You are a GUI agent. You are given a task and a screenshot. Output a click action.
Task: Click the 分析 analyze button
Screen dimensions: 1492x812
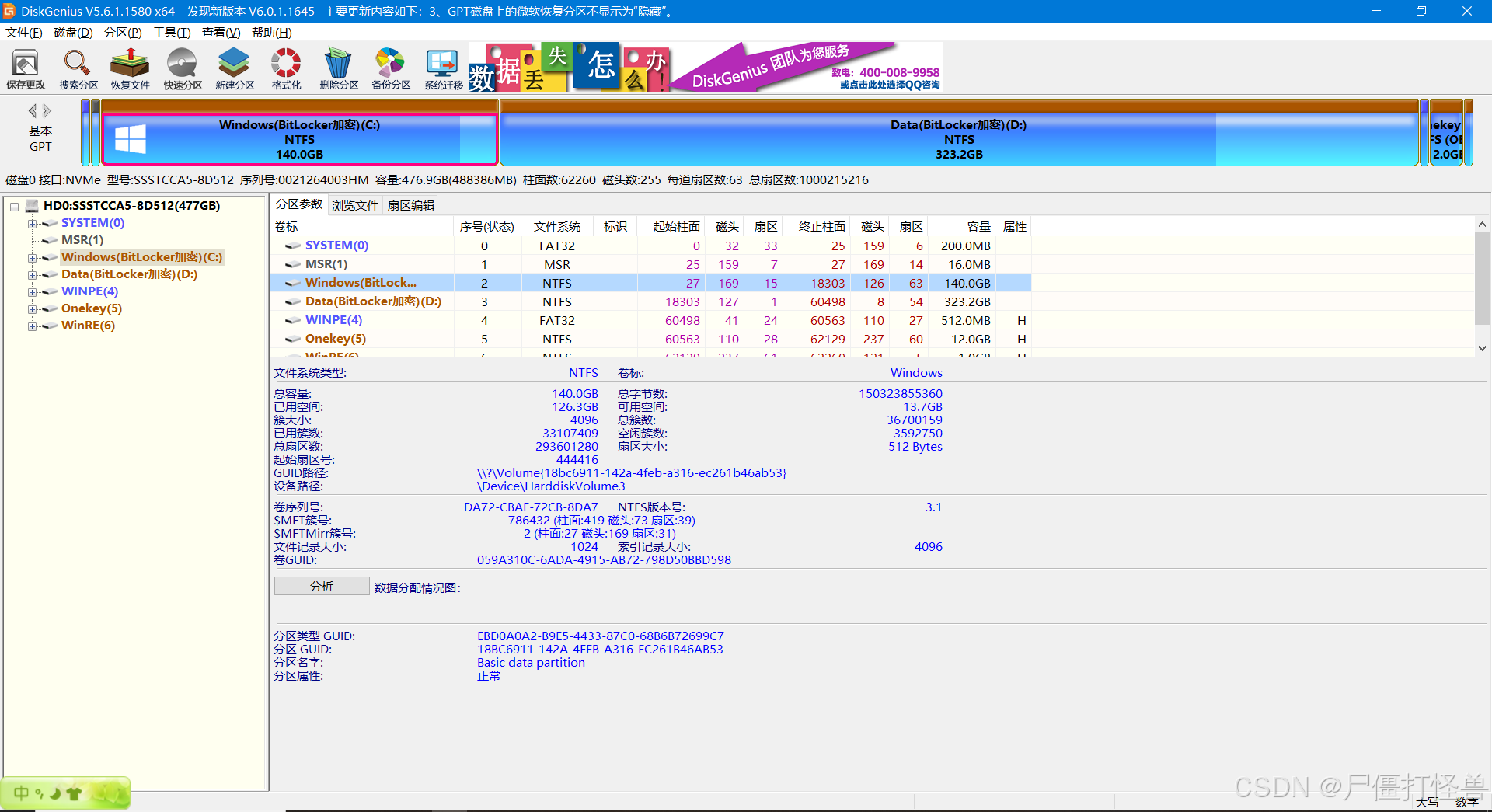pos(322,586)
